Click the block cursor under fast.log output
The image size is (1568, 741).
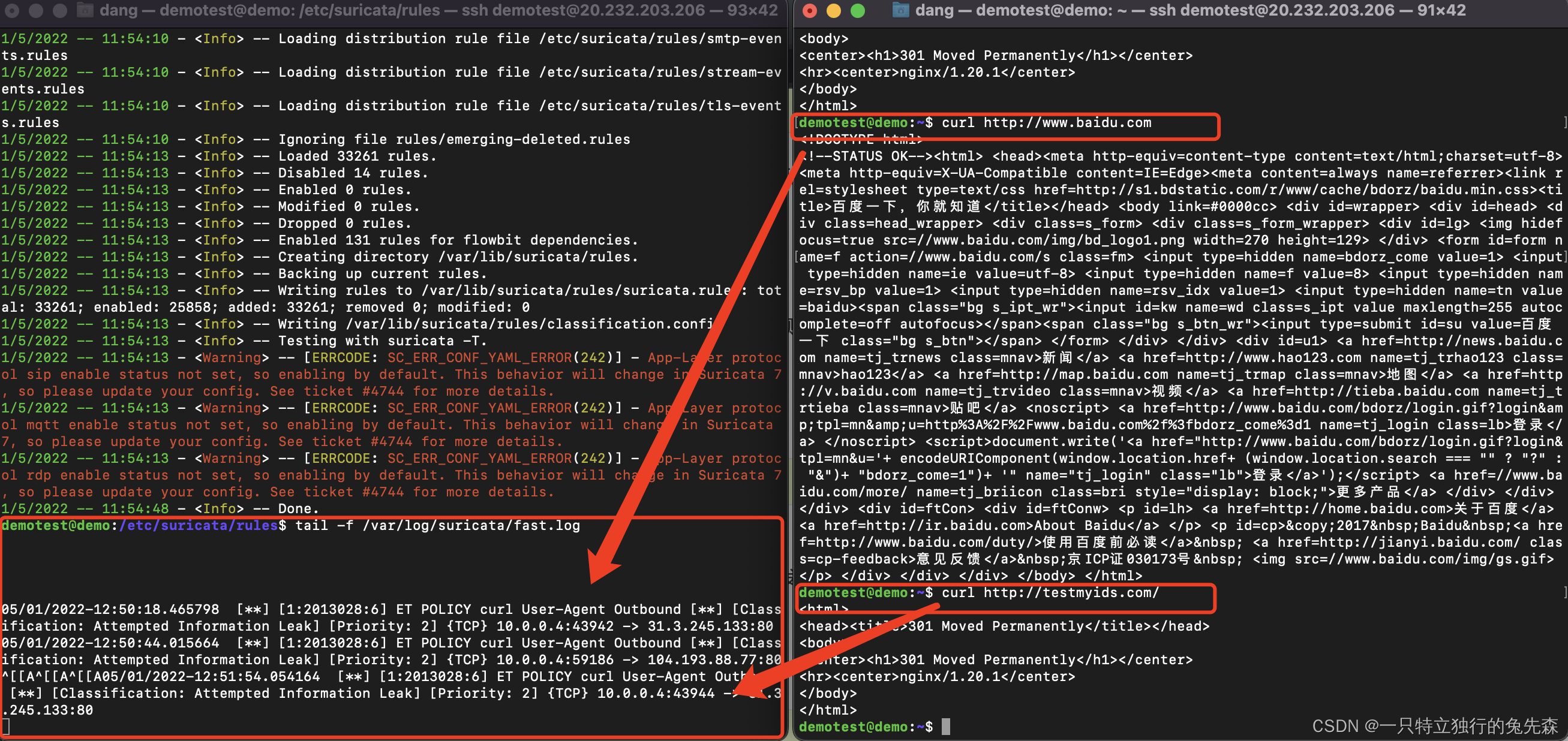click(x=6, y=726)
